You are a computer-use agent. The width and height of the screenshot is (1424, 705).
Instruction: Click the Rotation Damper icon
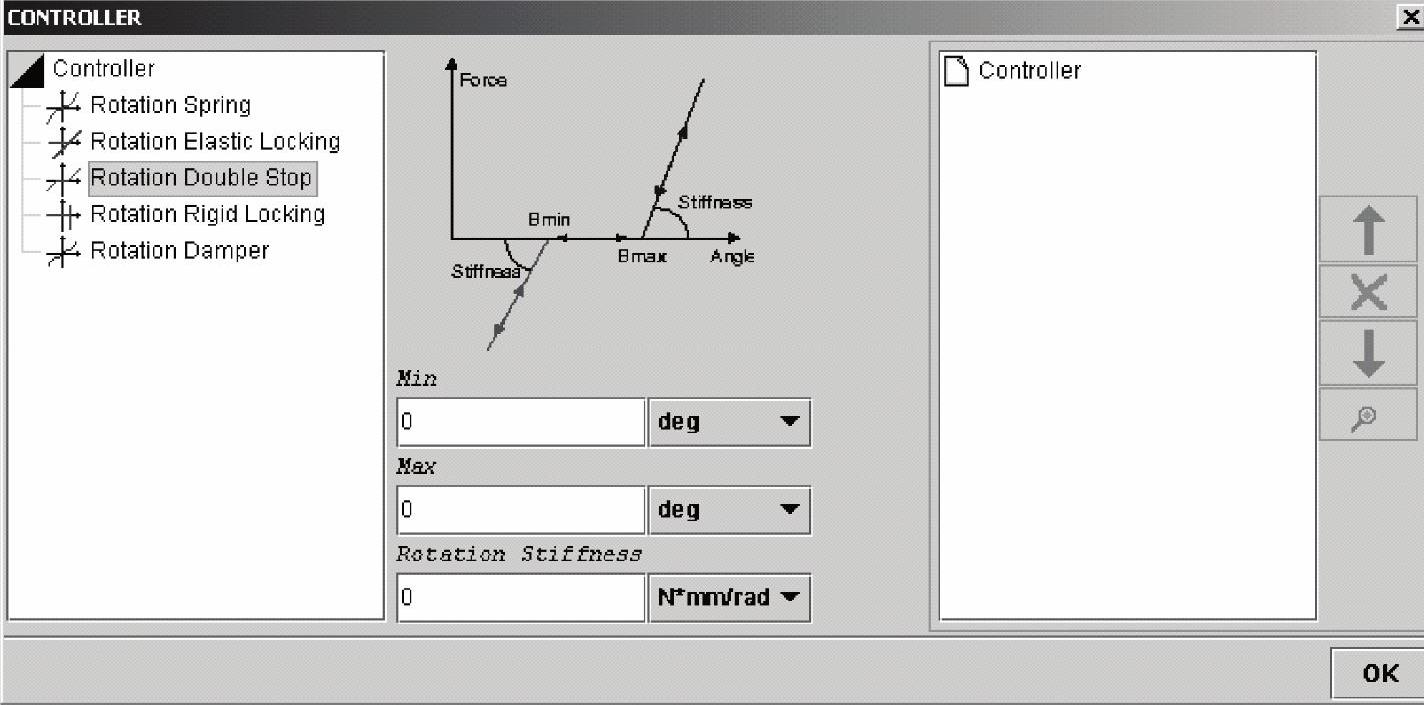[x=63, y=251]
